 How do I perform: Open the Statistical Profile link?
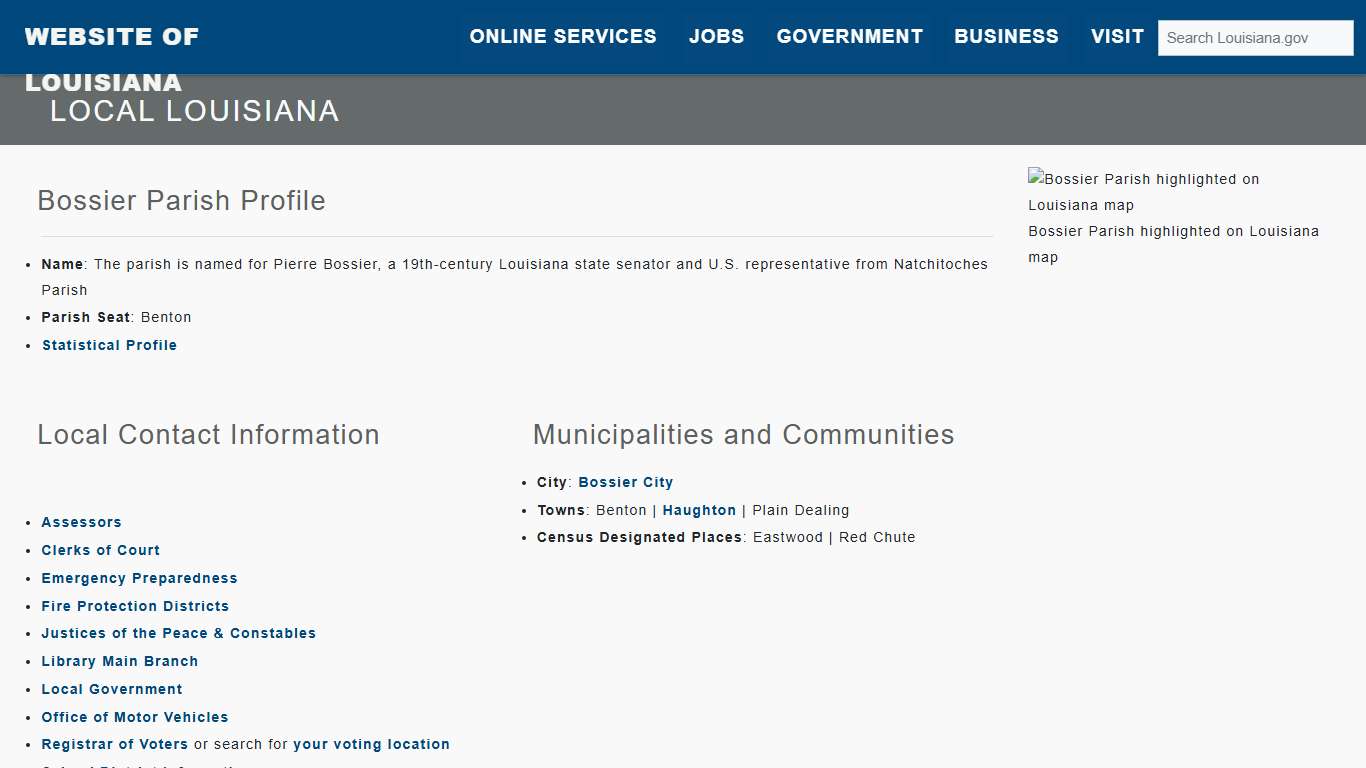[109, 345]
